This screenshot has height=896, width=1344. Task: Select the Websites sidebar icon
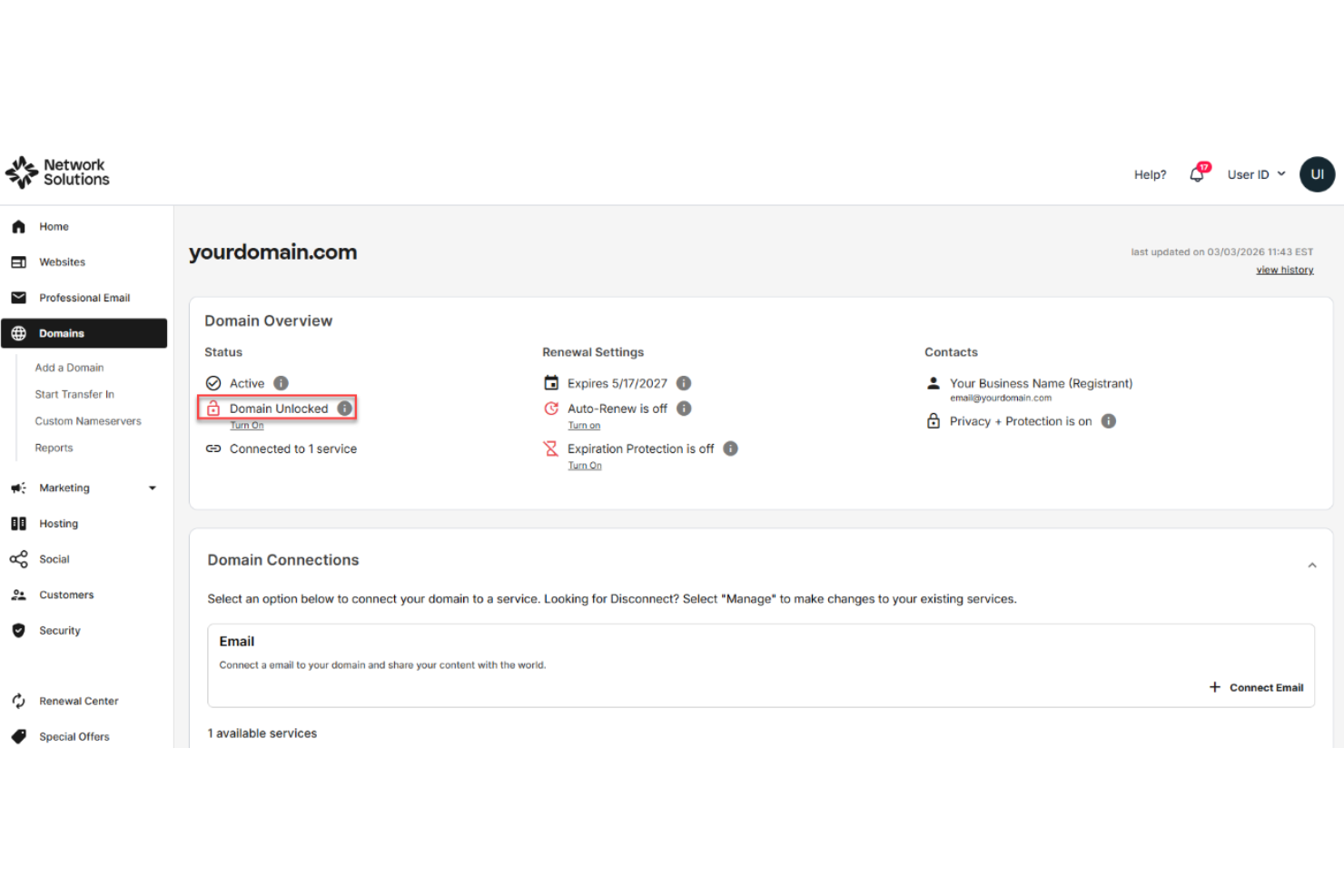click(x=19, y=261)
